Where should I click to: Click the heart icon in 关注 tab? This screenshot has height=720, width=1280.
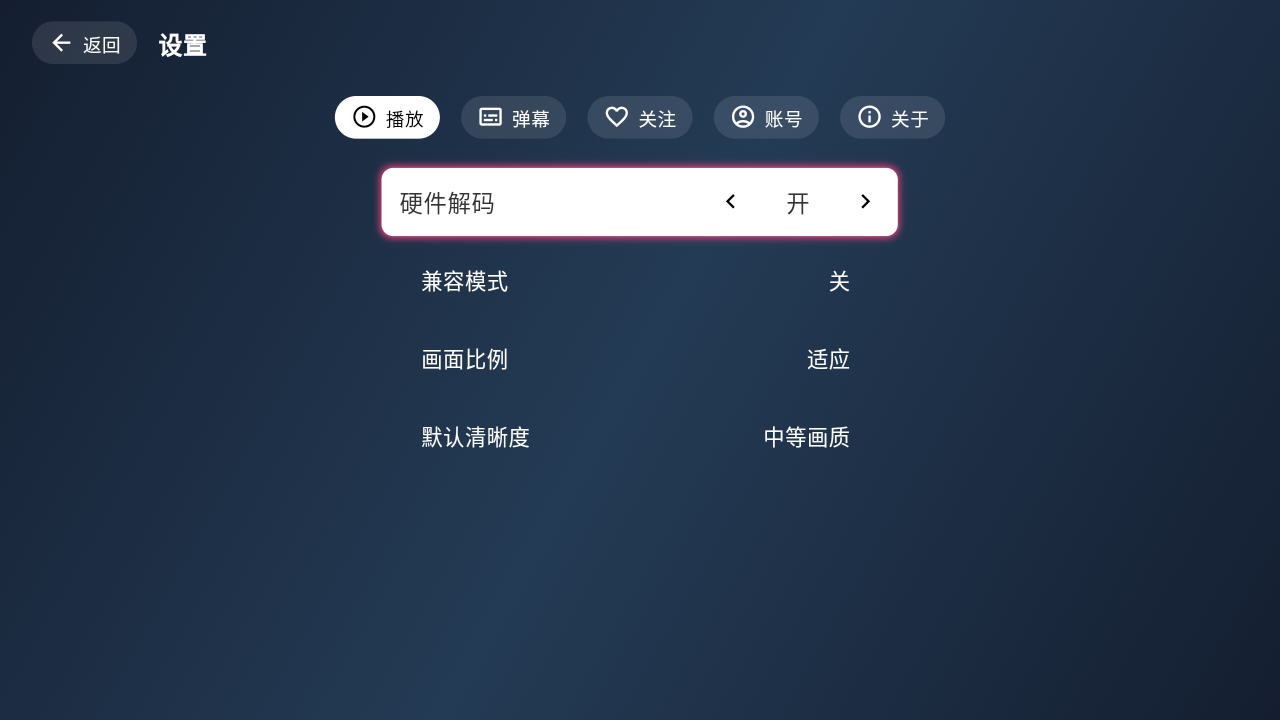(x=617, y=117)
